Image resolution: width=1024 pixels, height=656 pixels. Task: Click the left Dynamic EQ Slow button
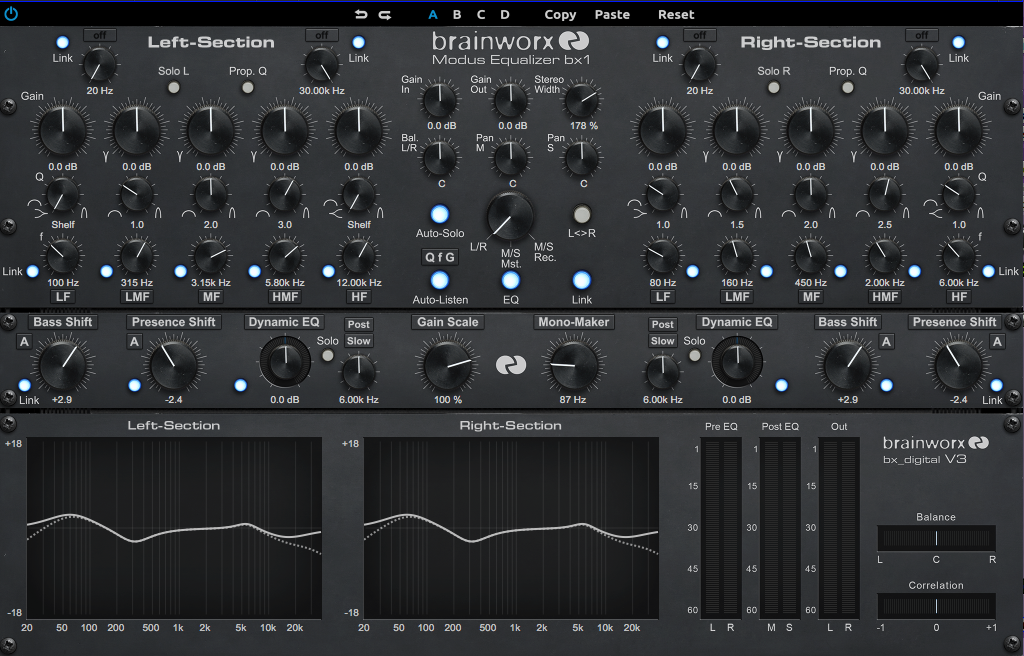click(x=359, y=340)
